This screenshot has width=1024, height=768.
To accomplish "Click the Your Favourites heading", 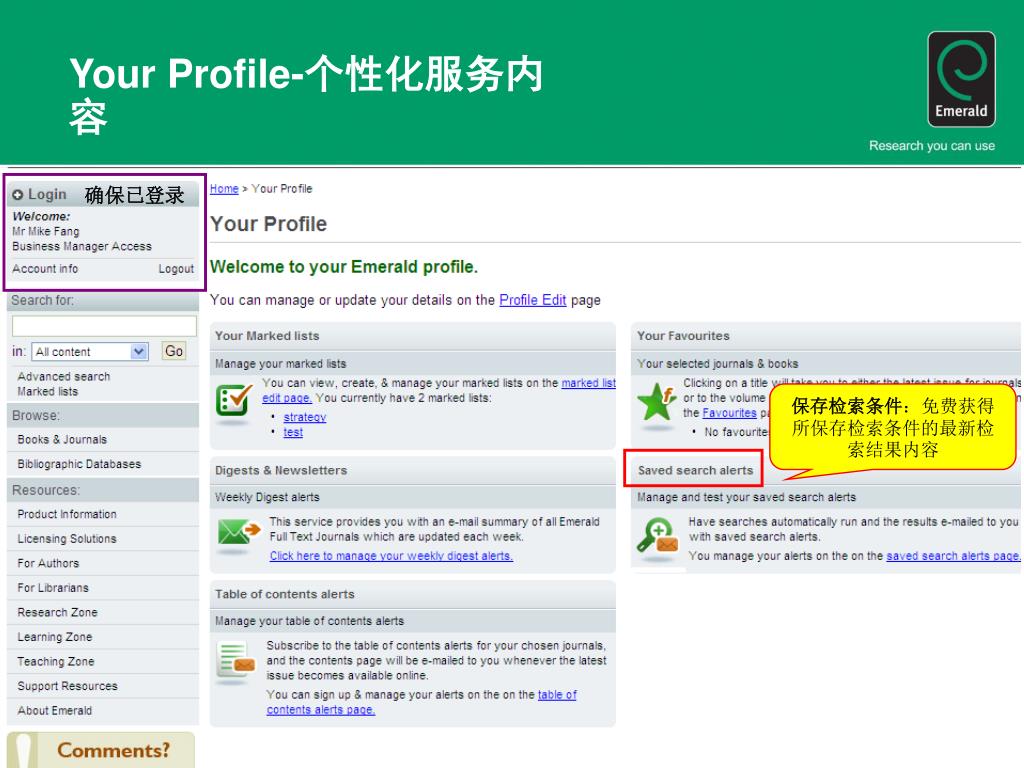I will (x=683, y=336).
